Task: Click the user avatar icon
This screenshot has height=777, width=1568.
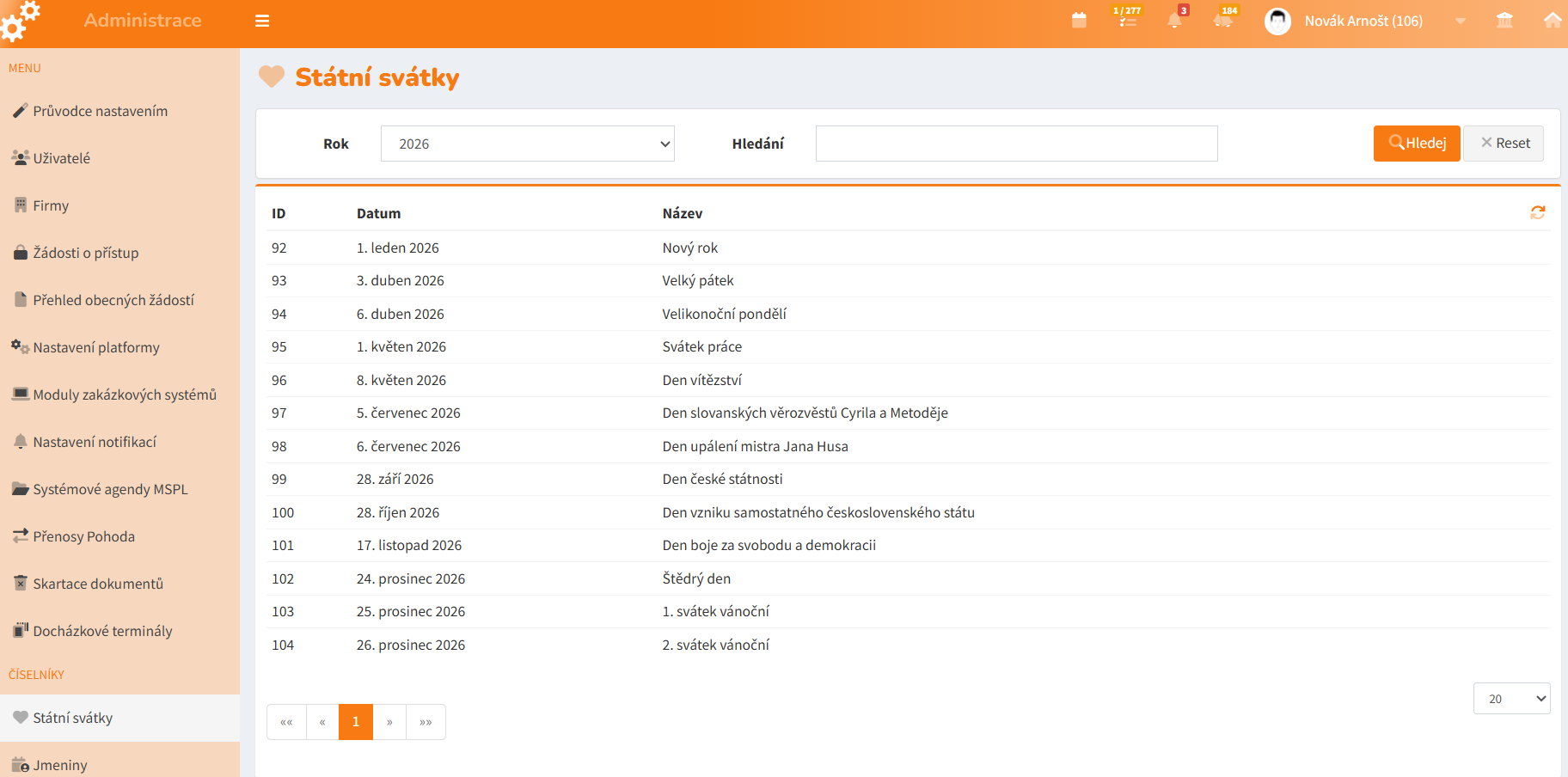Action: [x=1277, y=21]
